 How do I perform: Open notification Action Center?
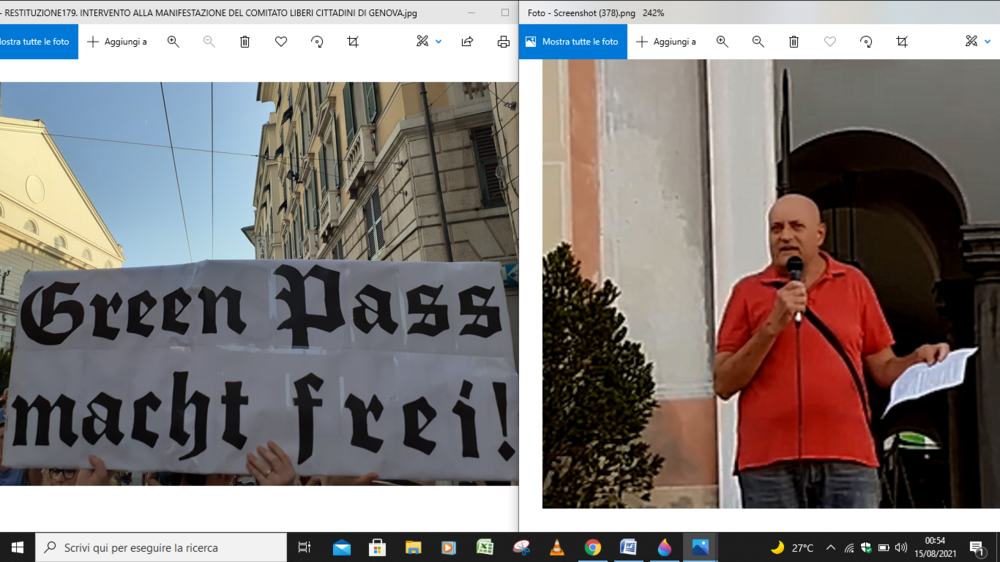(x=976, y=547)
